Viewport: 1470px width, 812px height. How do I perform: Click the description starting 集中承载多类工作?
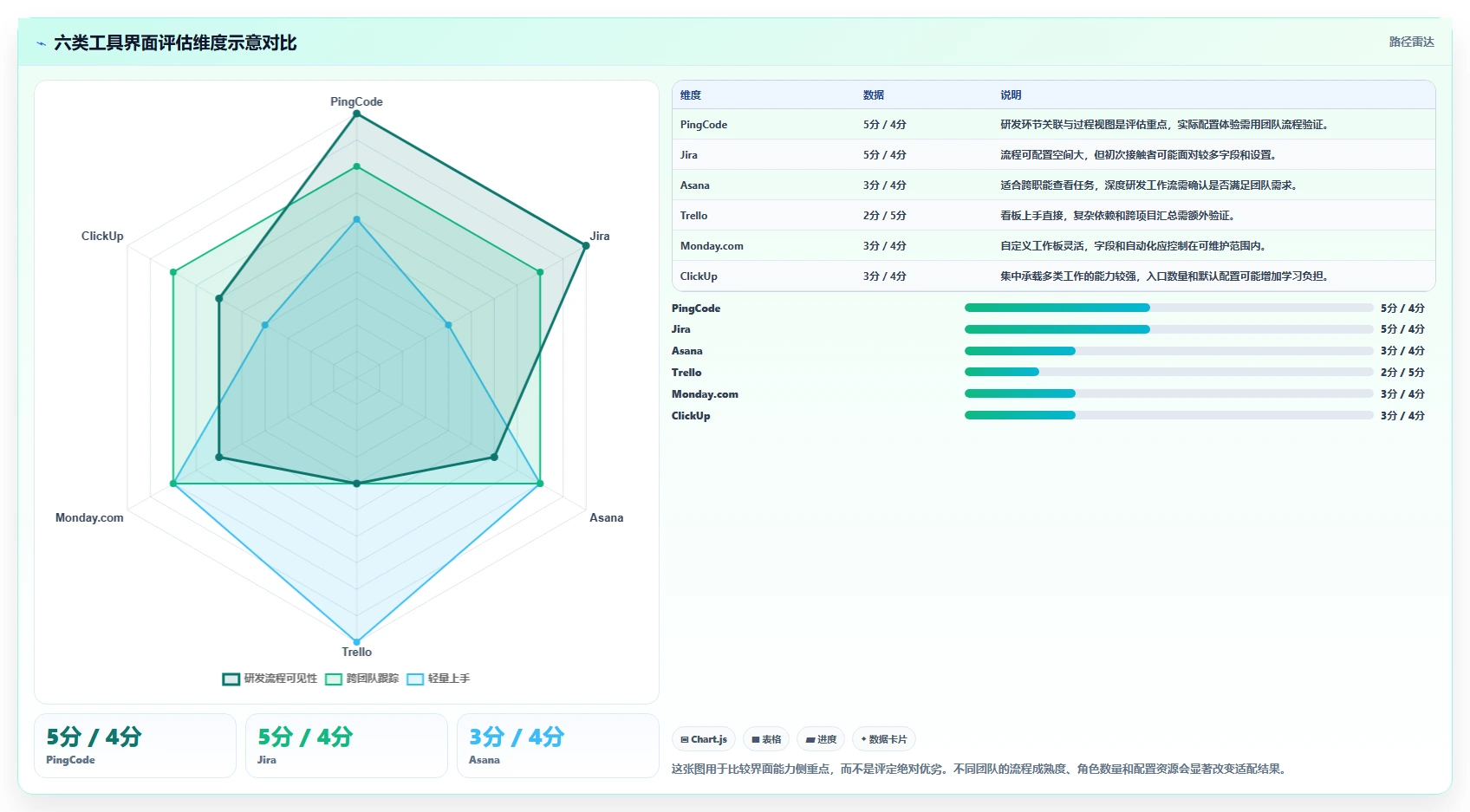coord(1165,276)
